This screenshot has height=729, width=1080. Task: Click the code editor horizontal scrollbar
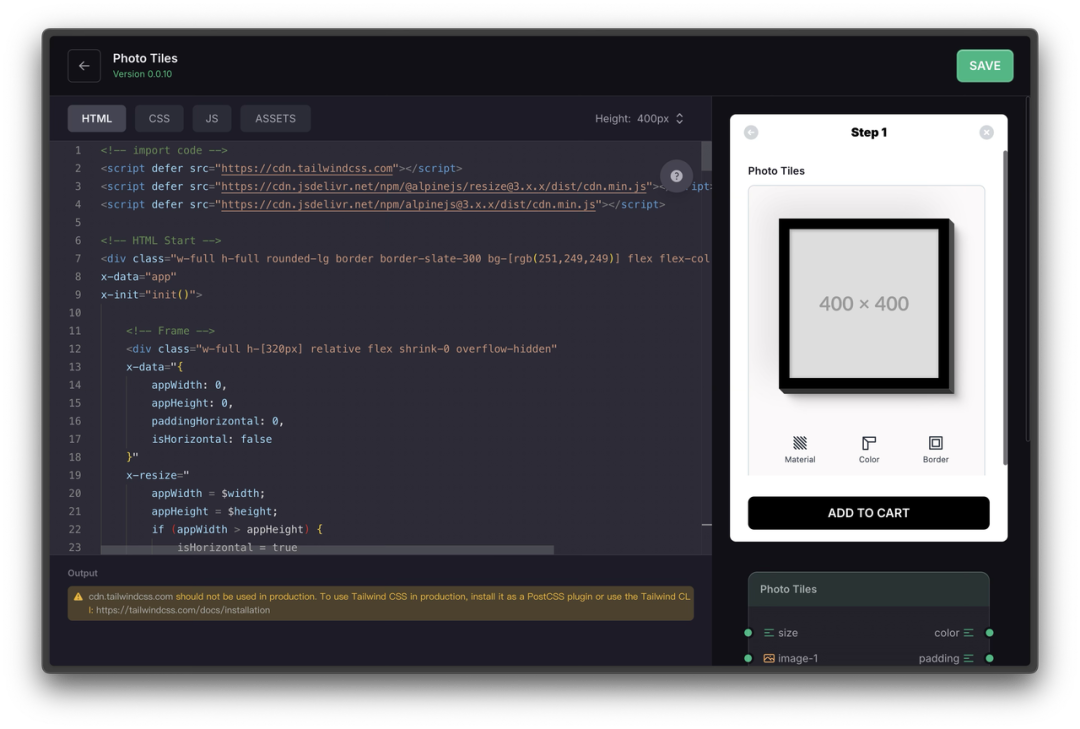tap(327, 550)
